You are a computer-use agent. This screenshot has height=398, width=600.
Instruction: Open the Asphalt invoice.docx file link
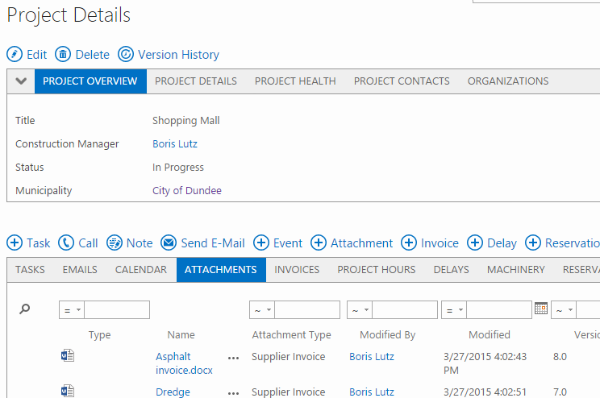[x=184, y=363]
